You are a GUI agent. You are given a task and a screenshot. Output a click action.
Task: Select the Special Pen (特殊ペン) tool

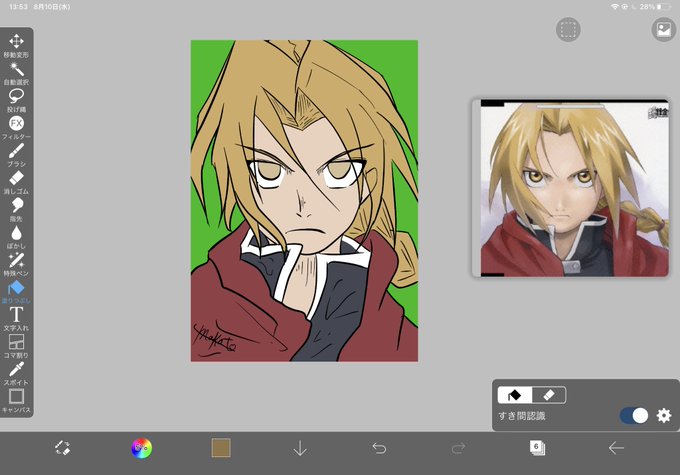(x=16, y=265)
